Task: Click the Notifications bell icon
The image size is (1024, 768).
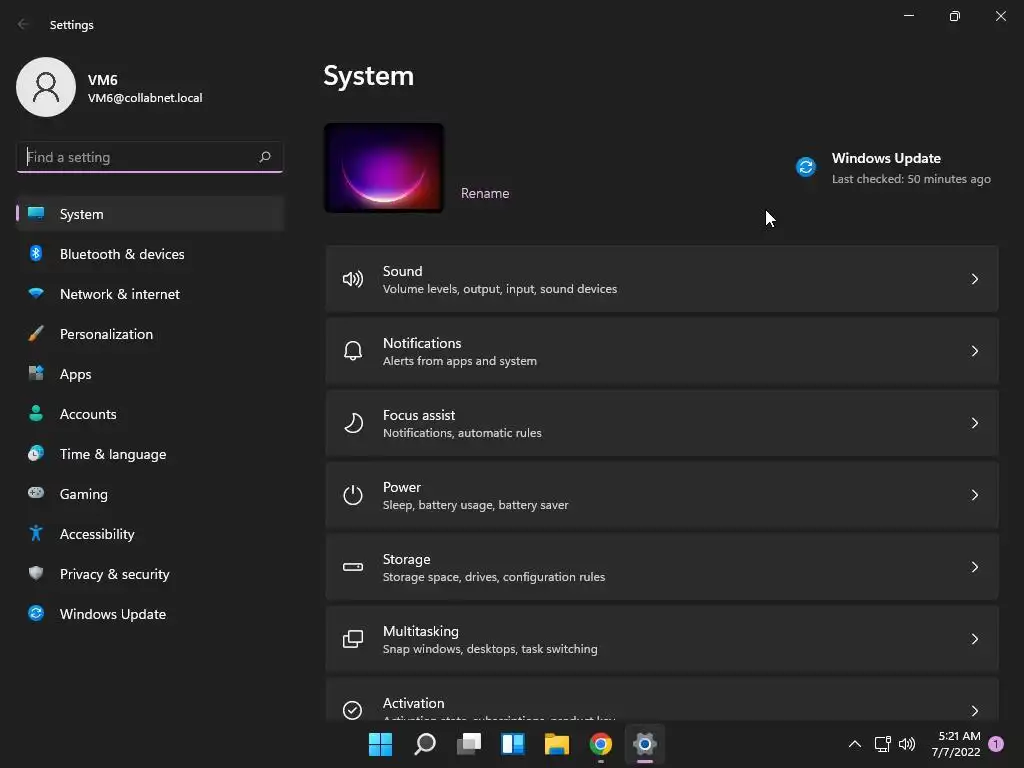Action: tap(353, 351)
